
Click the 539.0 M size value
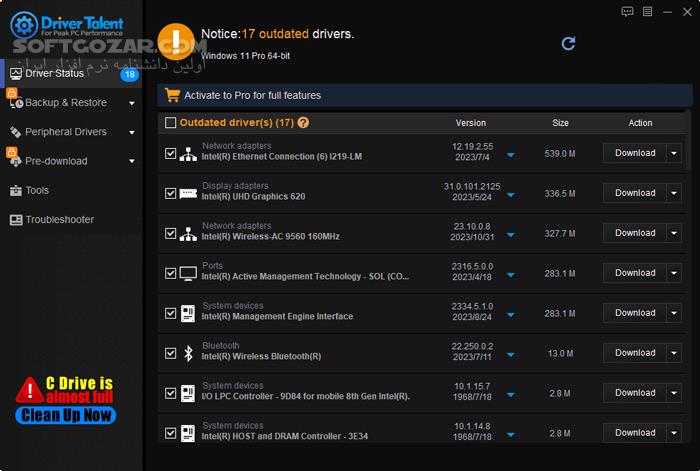click(560, 154)
